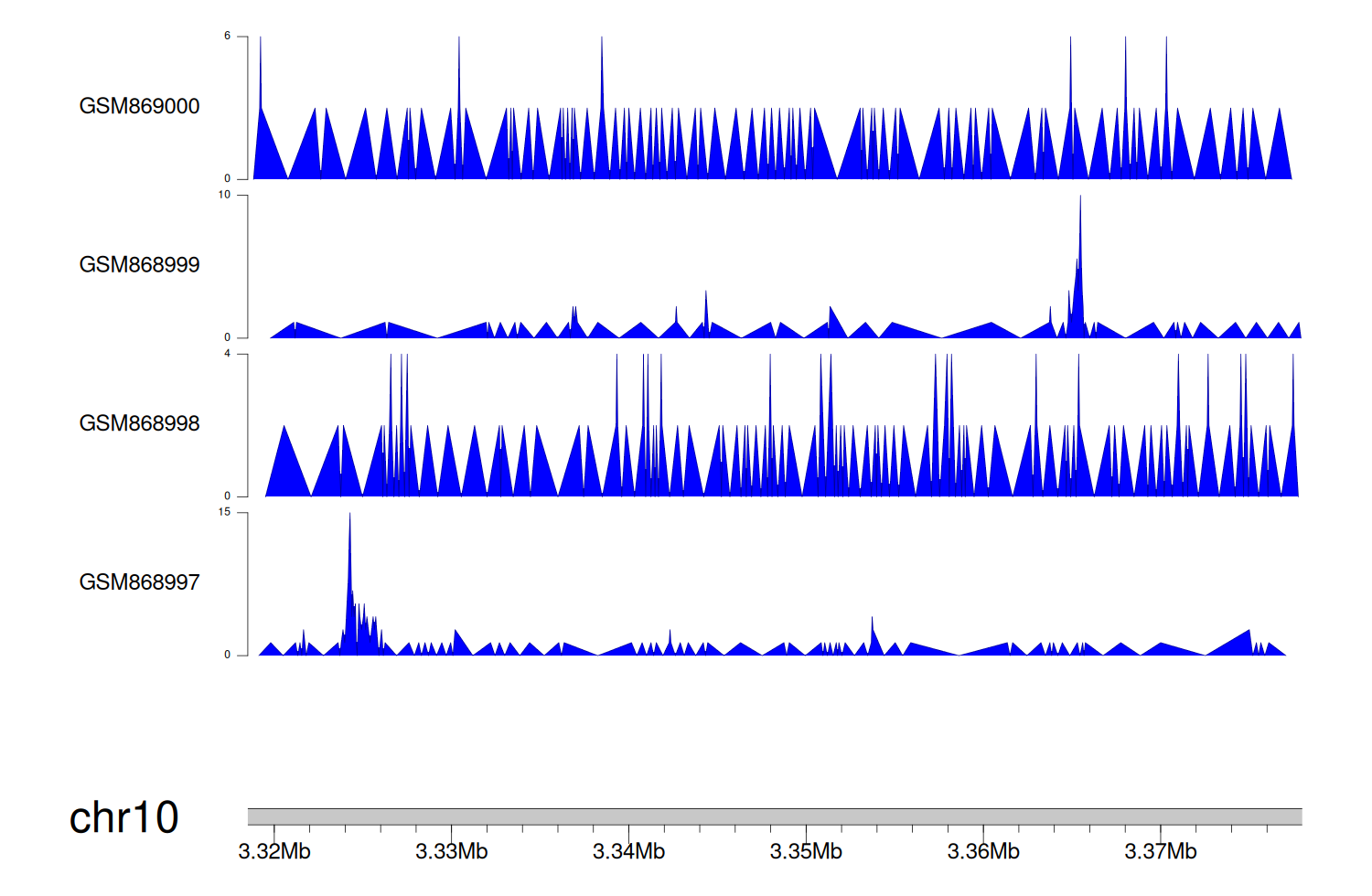Click the chr10 chromosome label
The height and width of the screenshot is (896, 1372).
(123, 817)
